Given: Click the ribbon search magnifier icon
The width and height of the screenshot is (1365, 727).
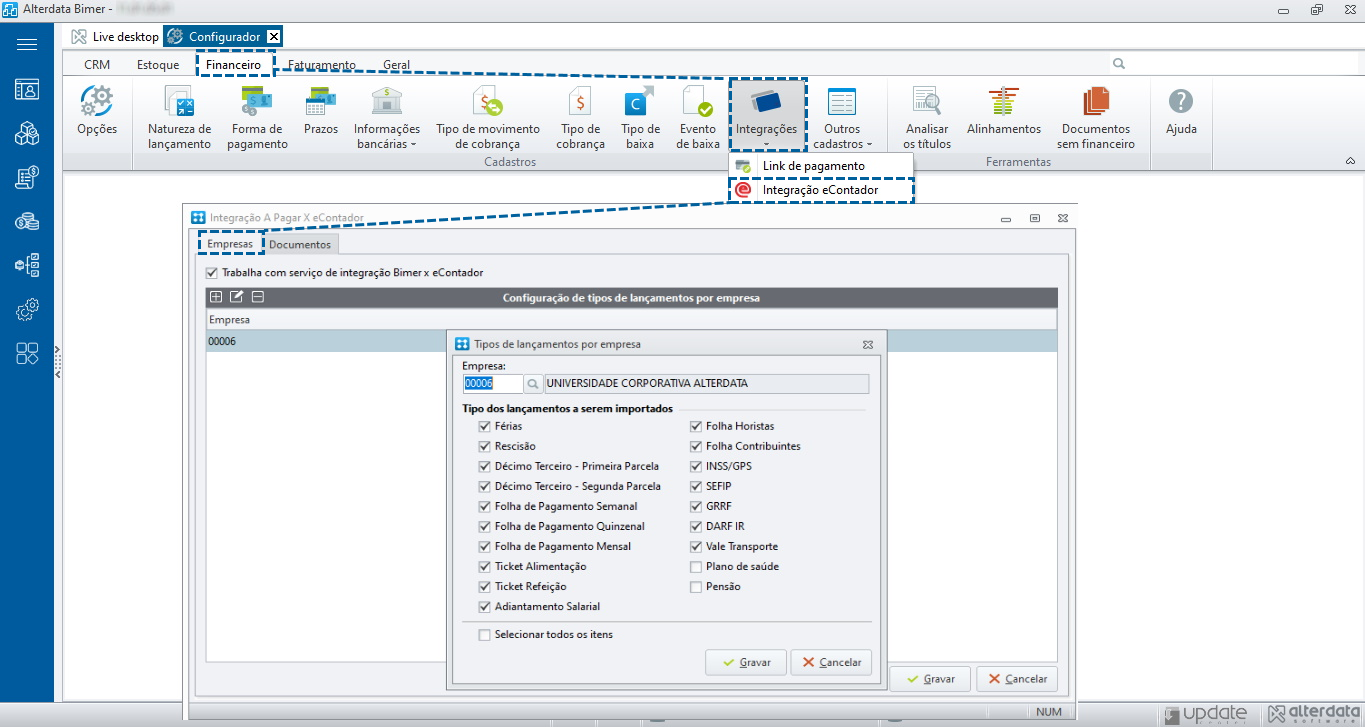Looking at the screenshot, I should point(1119,64).
